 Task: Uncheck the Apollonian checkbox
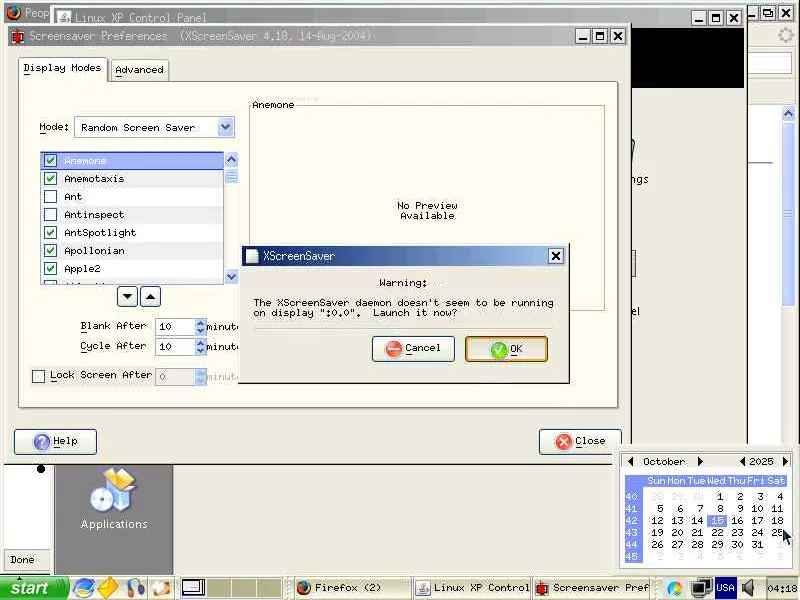click(51, 251)
